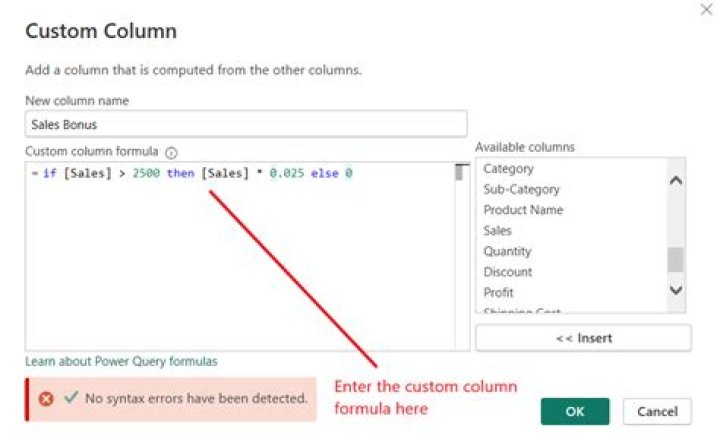Click the Available columns scrollbar thumb
The image size is (720, 445).
pyautogui.click(x=676, y=259)
